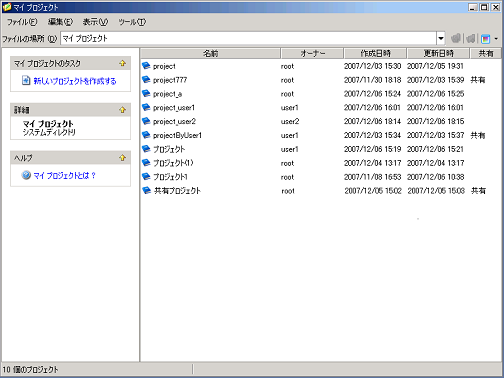504x378 pixels.
Task: Click update date 2007/12/05 19:31
Action: click(435, 66)
